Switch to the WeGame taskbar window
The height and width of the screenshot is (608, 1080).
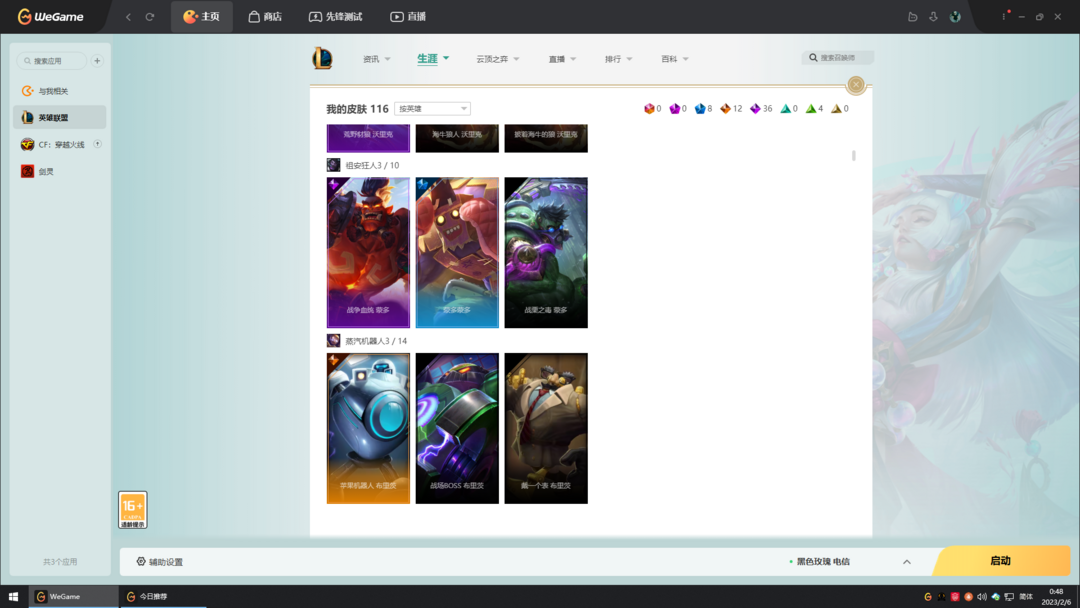(x=73, y=596)
